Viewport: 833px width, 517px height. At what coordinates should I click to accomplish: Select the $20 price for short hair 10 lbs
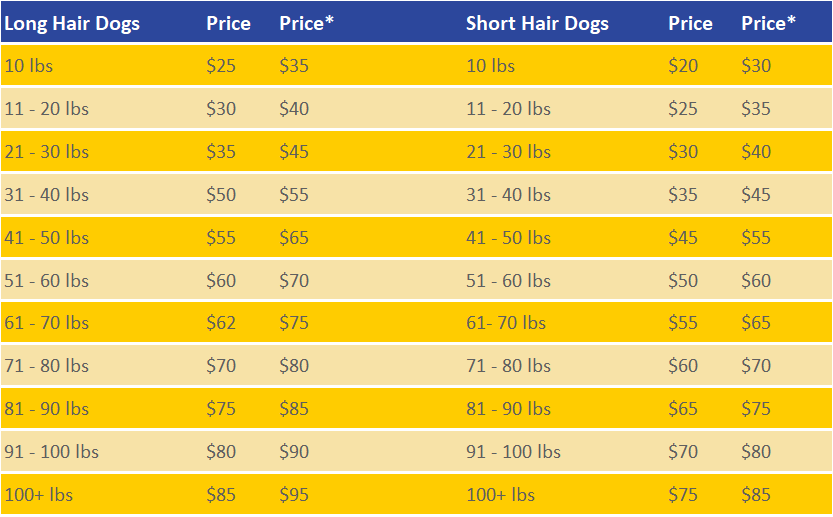(x=683, y=66)
